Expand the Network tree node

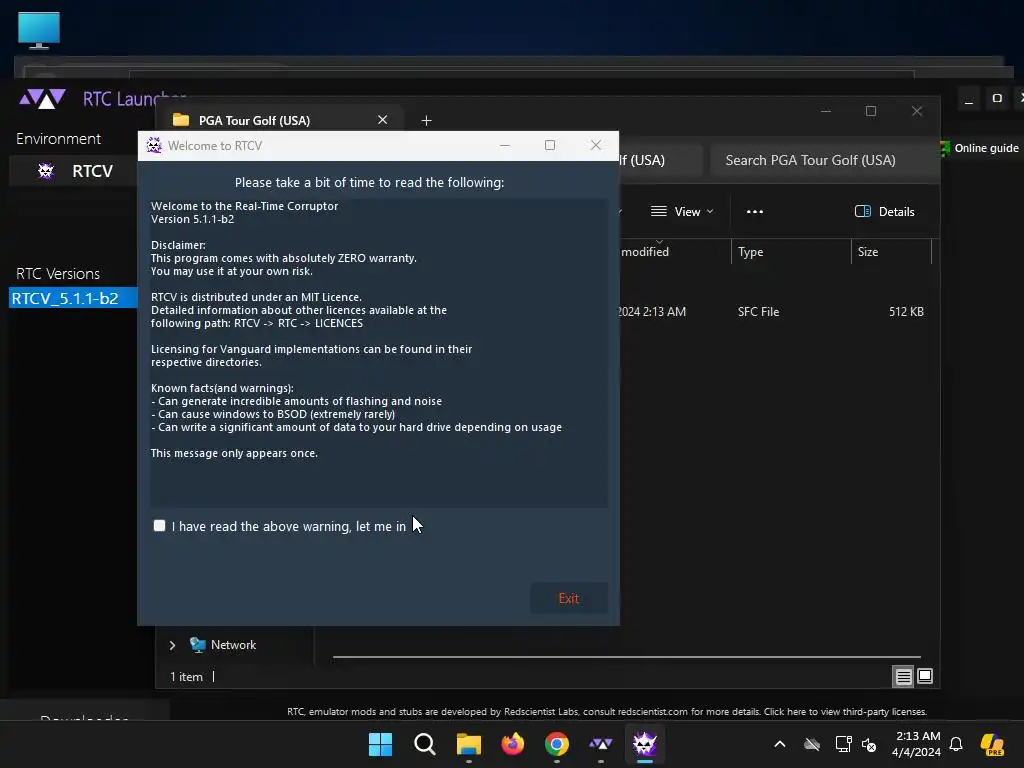point(172,645)
